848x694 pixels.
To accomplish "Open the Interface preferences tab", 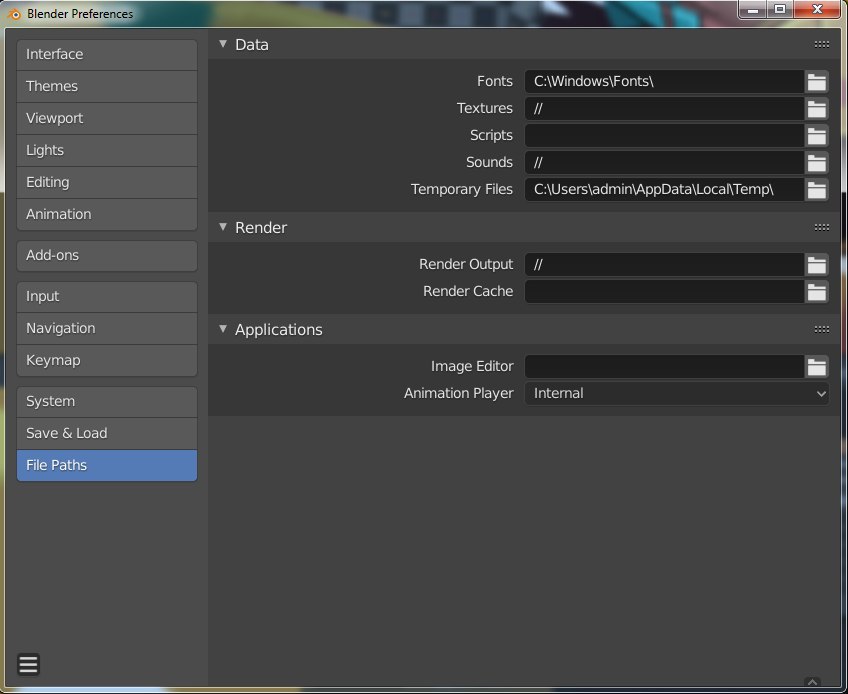I will [x=107, y=55].
